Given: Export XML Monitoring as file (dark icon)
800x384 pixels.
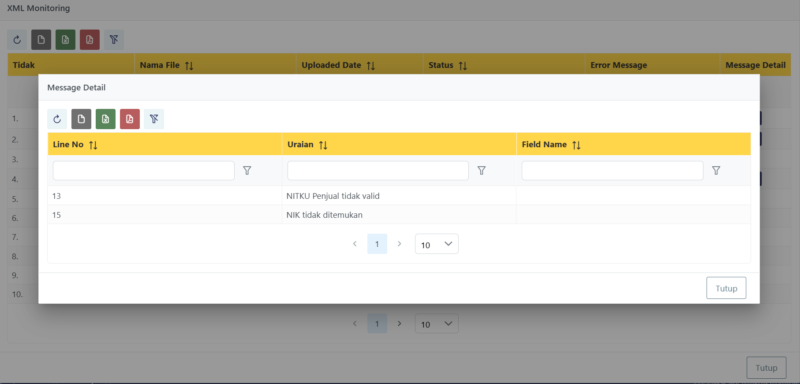Looking at the screenshot, I should [x=41, y=40].
